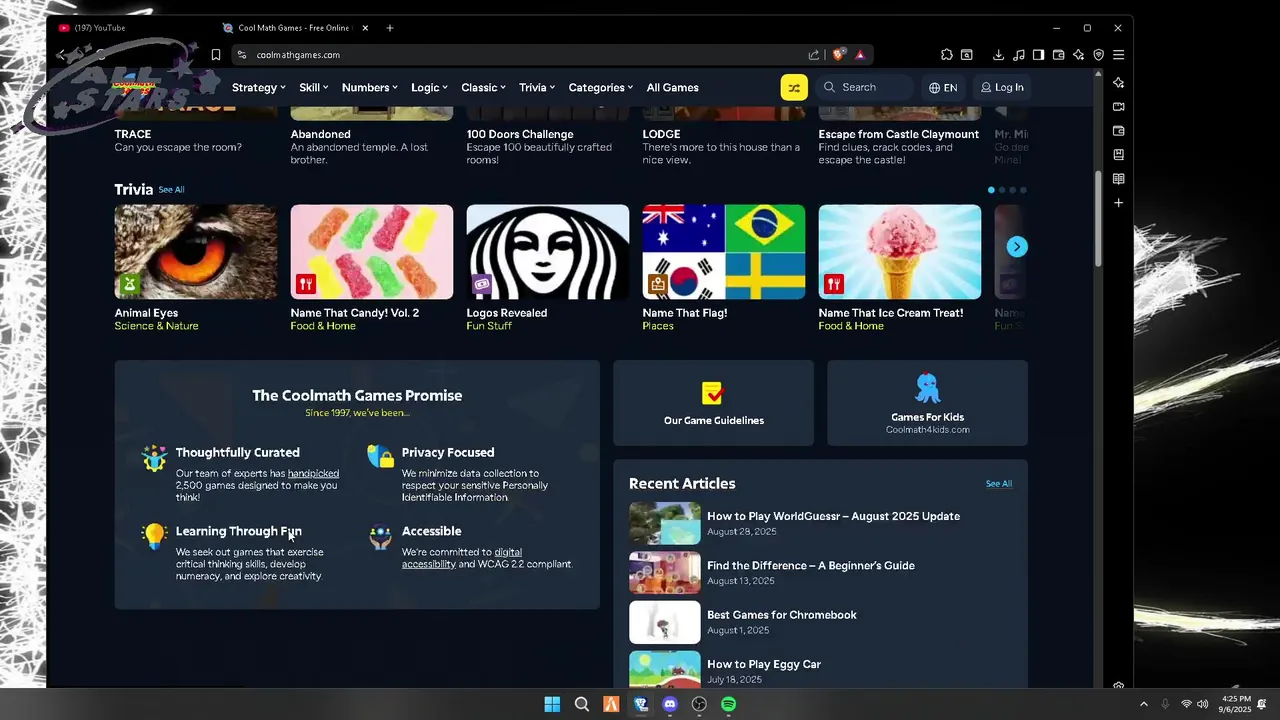Screen dimensions: 1280x720
Task: Expand the Classic dropdown menu
Action: pos(484,87)
